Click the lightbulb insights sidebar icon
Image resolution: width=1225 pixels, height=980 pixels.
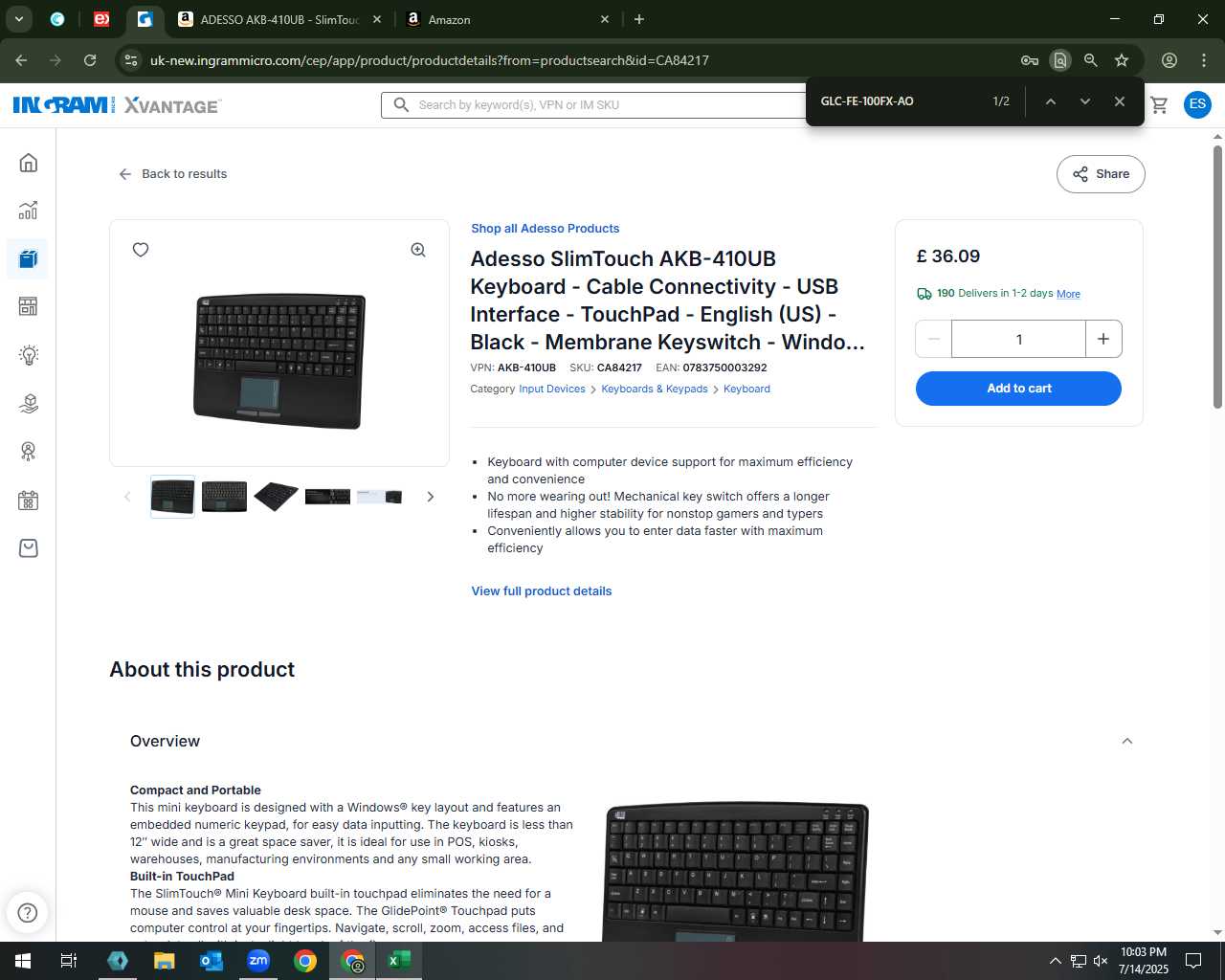point(28,355)
